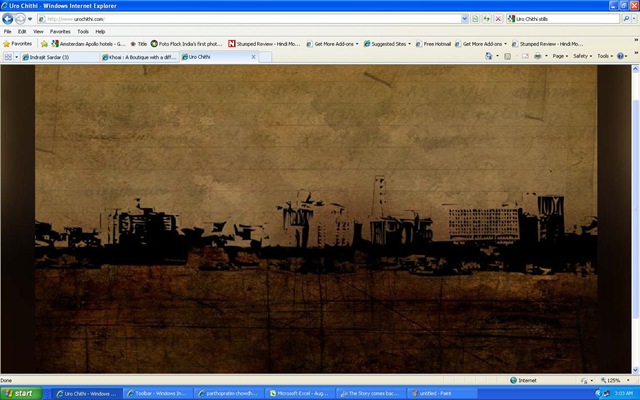Click in the Uro Chithi stills search box

563,19
